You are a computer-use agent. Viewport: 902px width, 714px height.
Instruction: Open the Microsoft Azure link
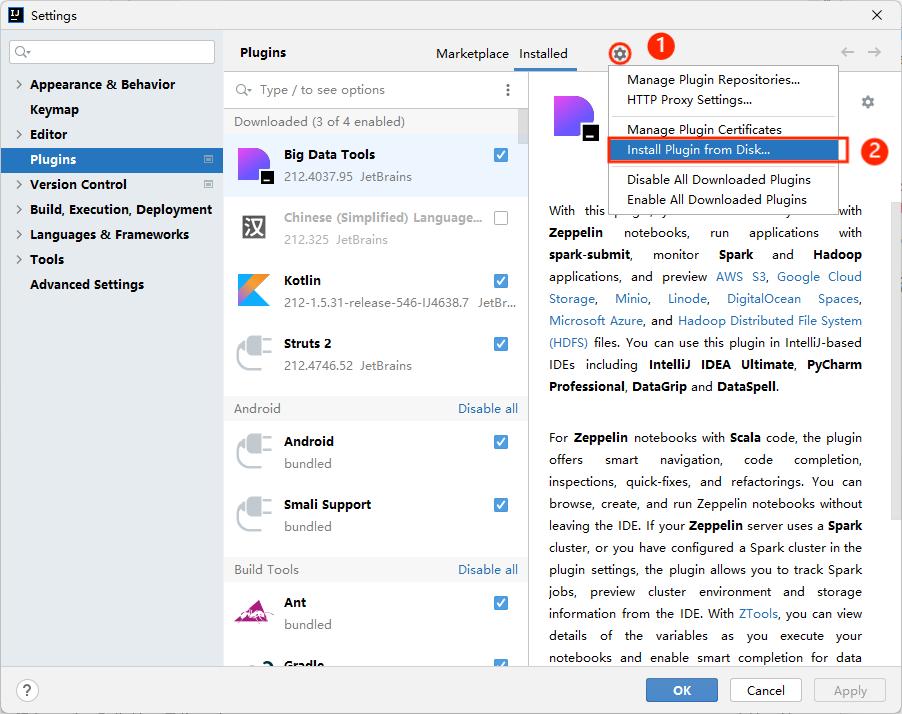(x=596, y=320)
